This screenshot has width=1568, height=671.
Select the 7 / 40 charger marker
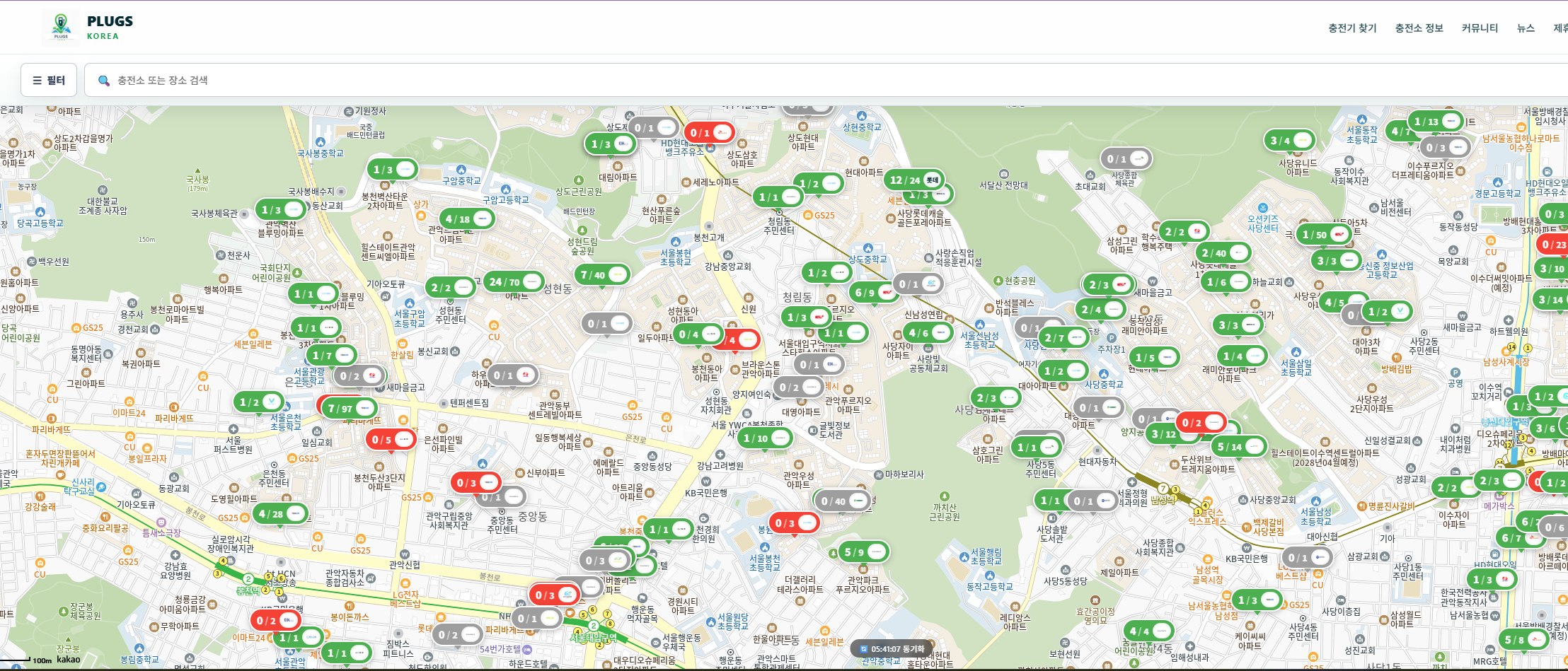click(602, 274)
